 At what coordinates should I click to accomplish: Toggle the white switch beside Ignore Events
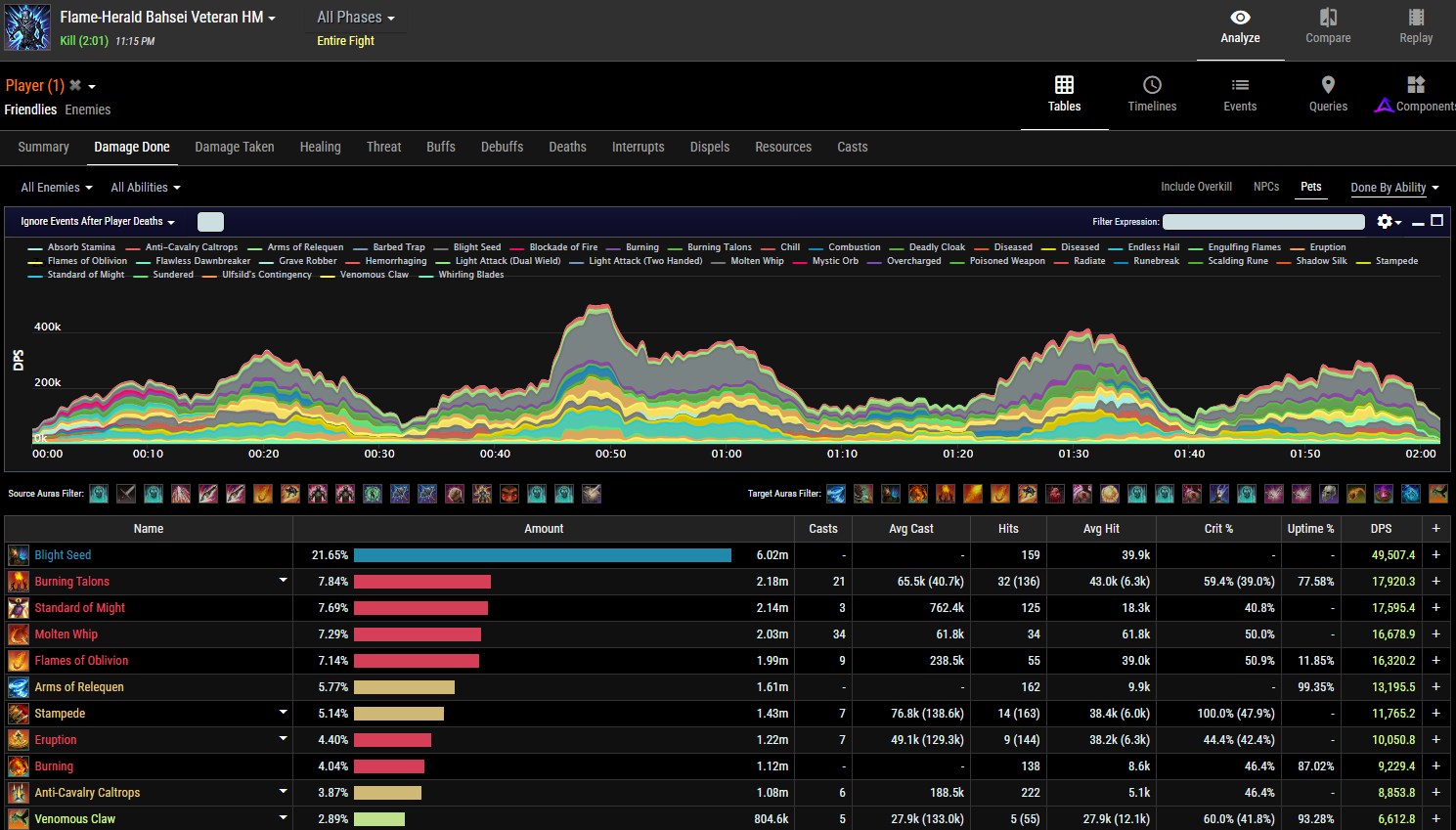tap(210, 222)
